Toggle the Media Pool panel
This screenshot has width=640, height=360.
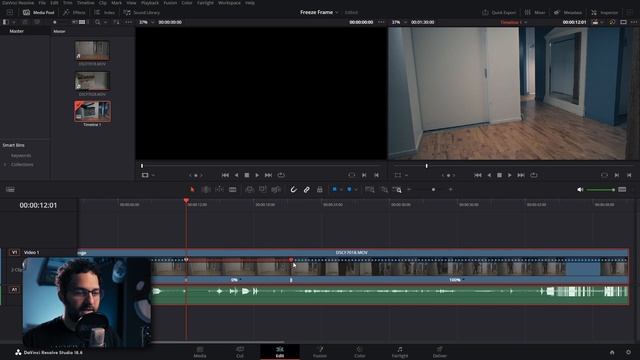(x=39, y=12)
